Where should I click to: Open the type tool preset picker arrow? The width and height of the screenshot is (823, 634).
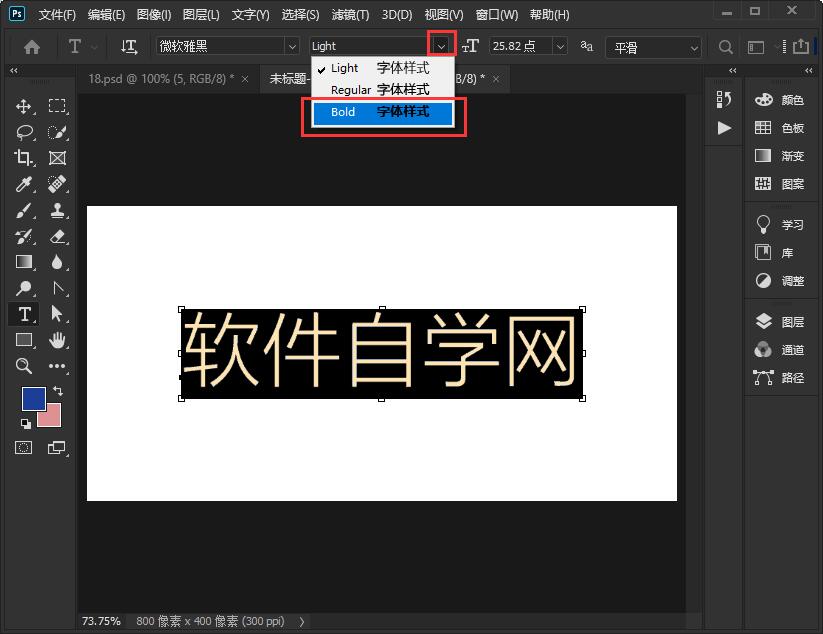click(94, 47)
